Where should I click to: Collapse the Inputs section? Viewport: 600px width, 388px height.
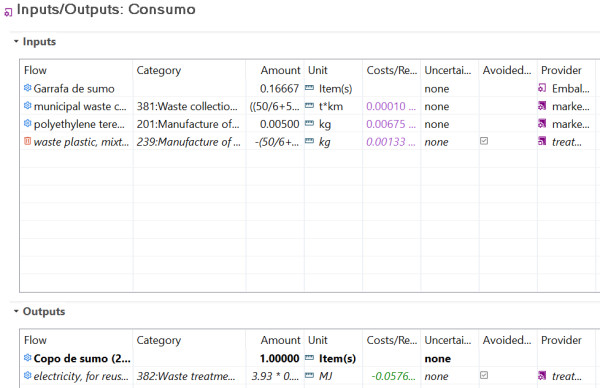coord(16,41)
